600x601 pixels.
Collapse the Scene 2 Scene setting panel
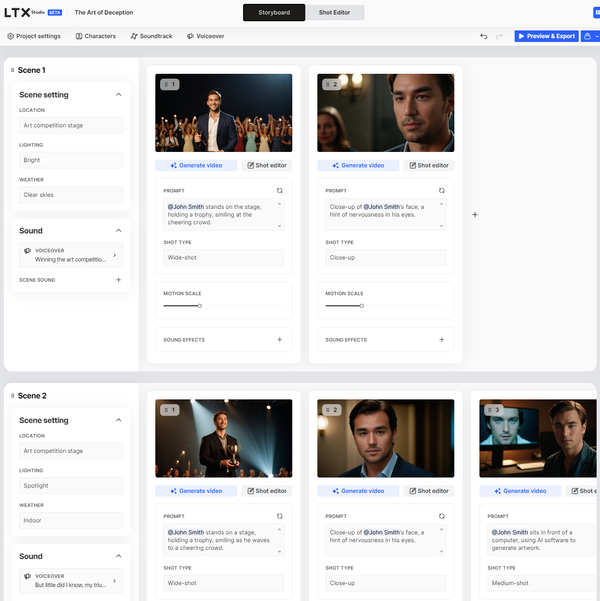click(x=119, y=421)
